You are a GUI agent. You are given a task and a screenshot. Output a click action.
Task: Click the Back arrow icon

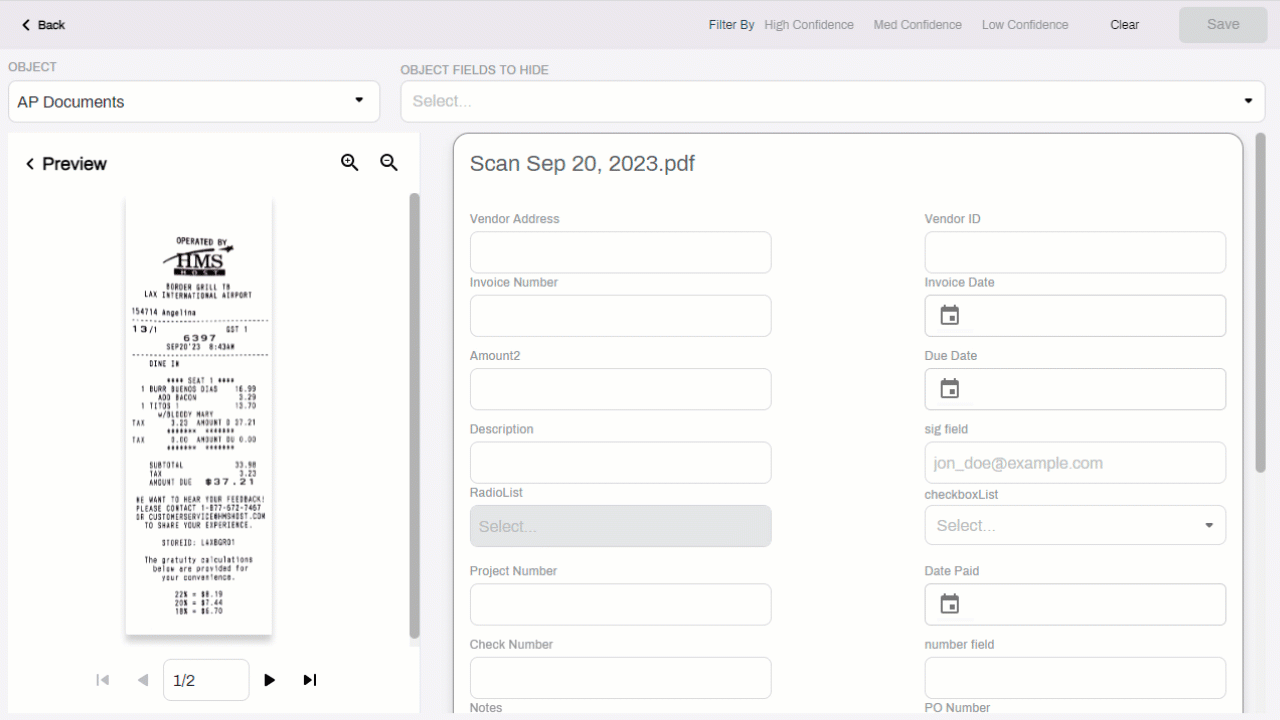pyautogui.click(x=26, y=25)
